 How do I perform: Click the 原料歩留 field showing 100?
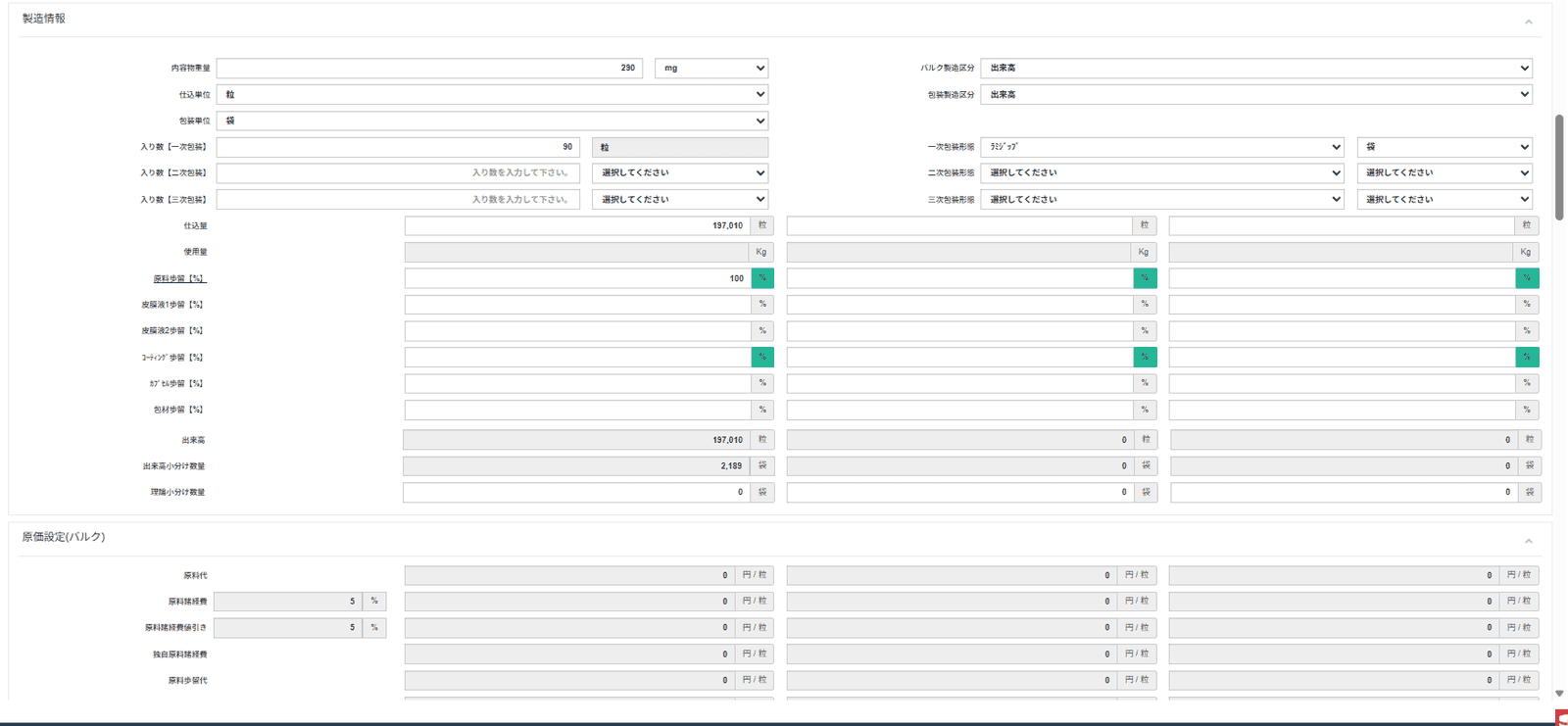[578, 278]
